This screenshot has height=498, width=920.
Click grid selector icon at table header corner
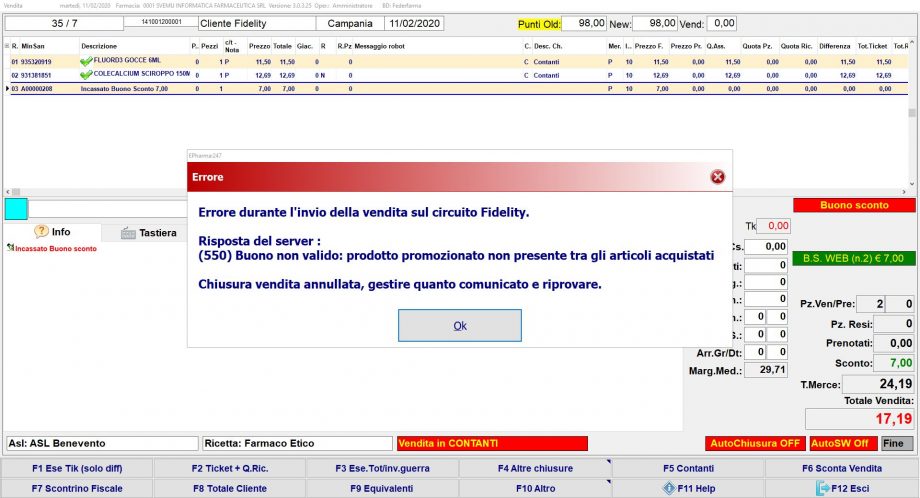[6, 46]
